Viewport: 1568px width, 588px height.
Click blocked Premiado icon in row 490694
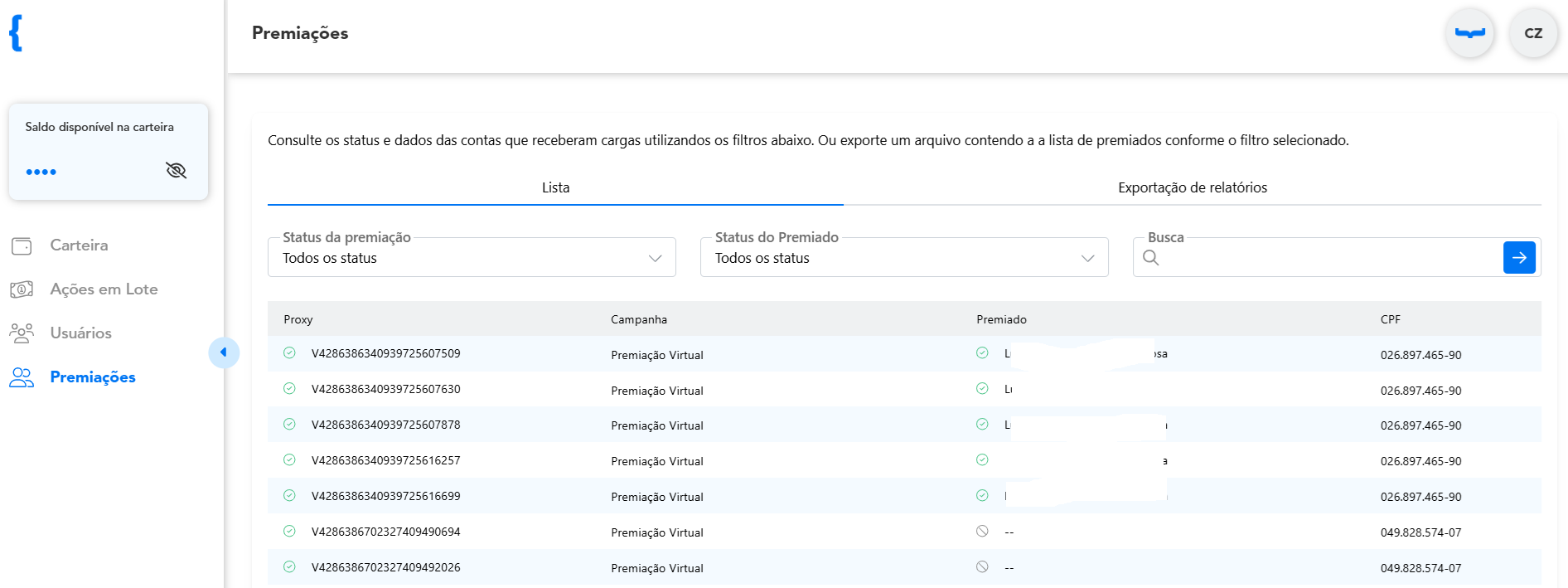(982, 532)
